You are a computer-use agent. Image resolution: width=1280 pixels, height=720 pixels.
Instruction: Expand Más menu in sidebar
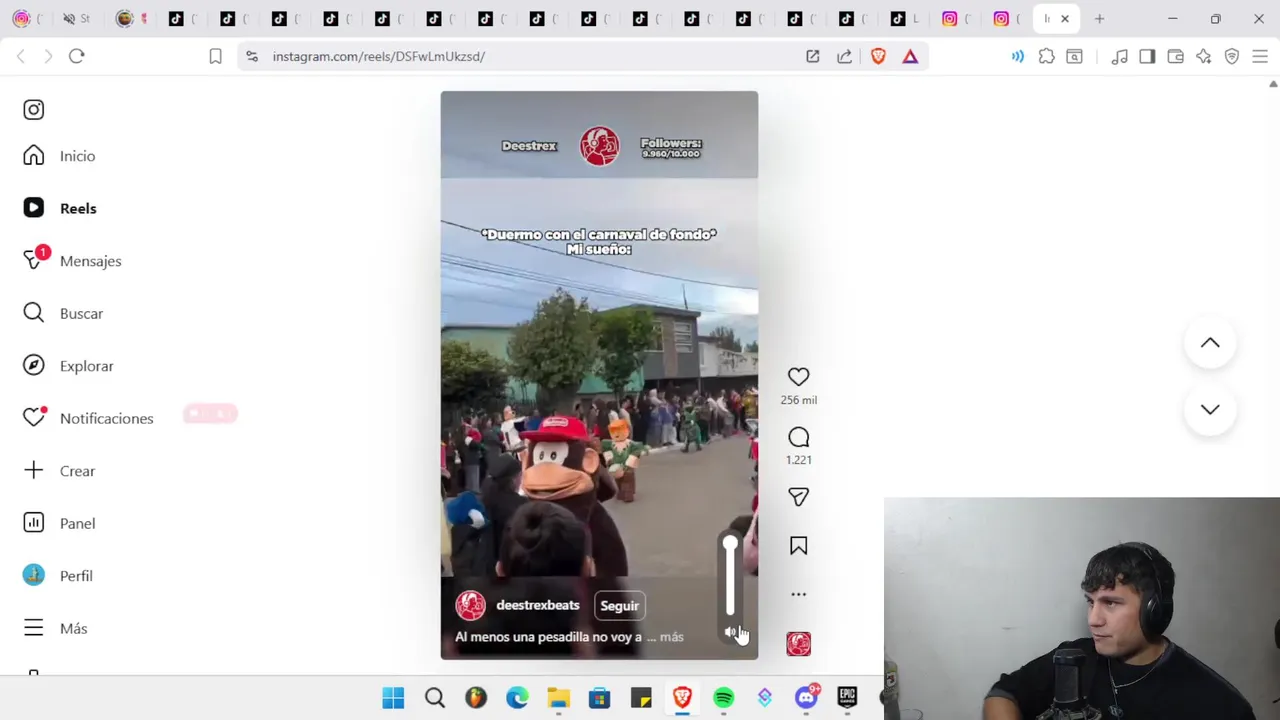pyautogui.click(x=55, y=628)
